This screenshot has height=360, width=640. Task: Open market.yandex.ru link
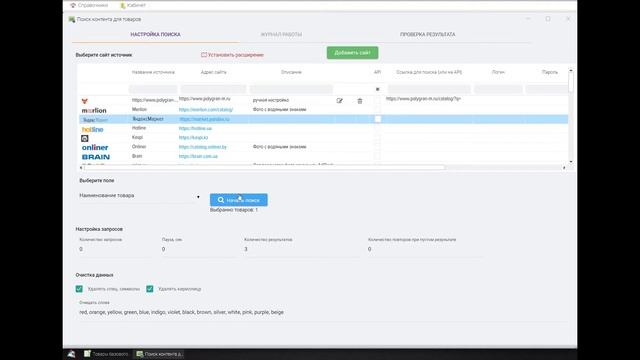204,119
